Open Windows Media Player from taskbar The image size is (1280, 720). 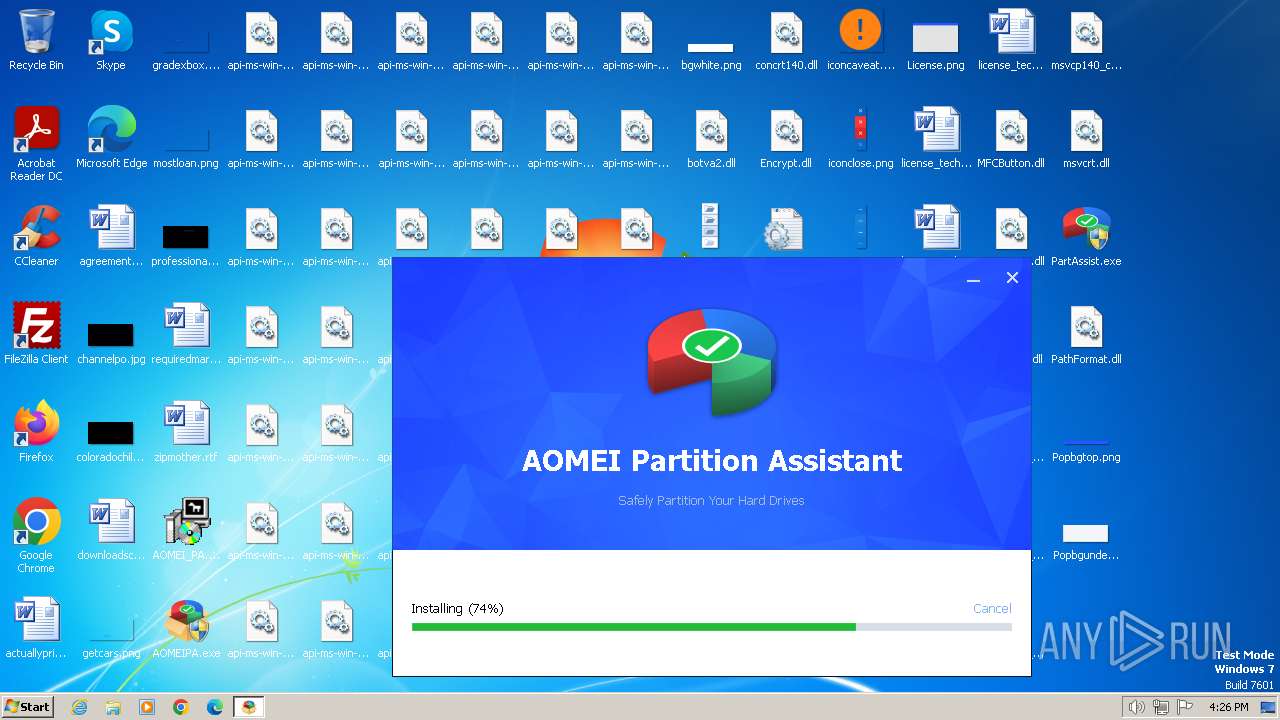tap(147, 707)
